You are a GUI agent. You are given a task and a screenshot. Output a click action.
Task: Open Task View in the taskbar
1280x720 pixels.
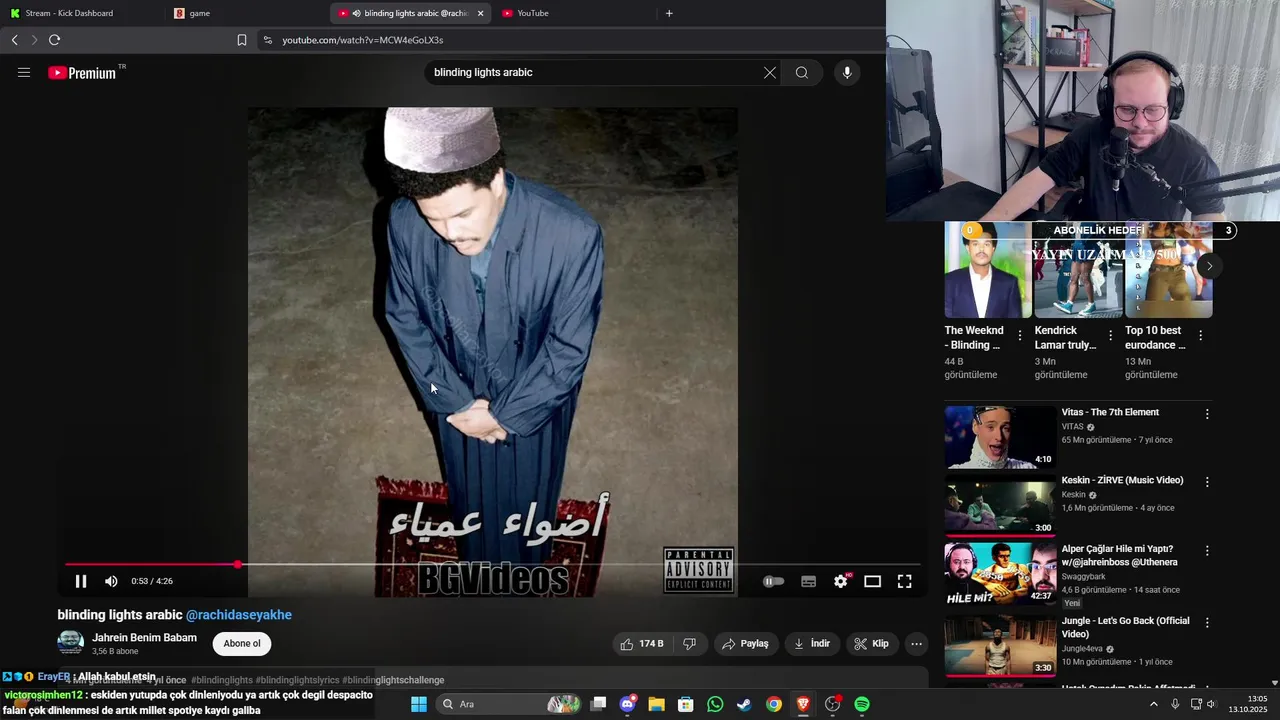point(598,704)
